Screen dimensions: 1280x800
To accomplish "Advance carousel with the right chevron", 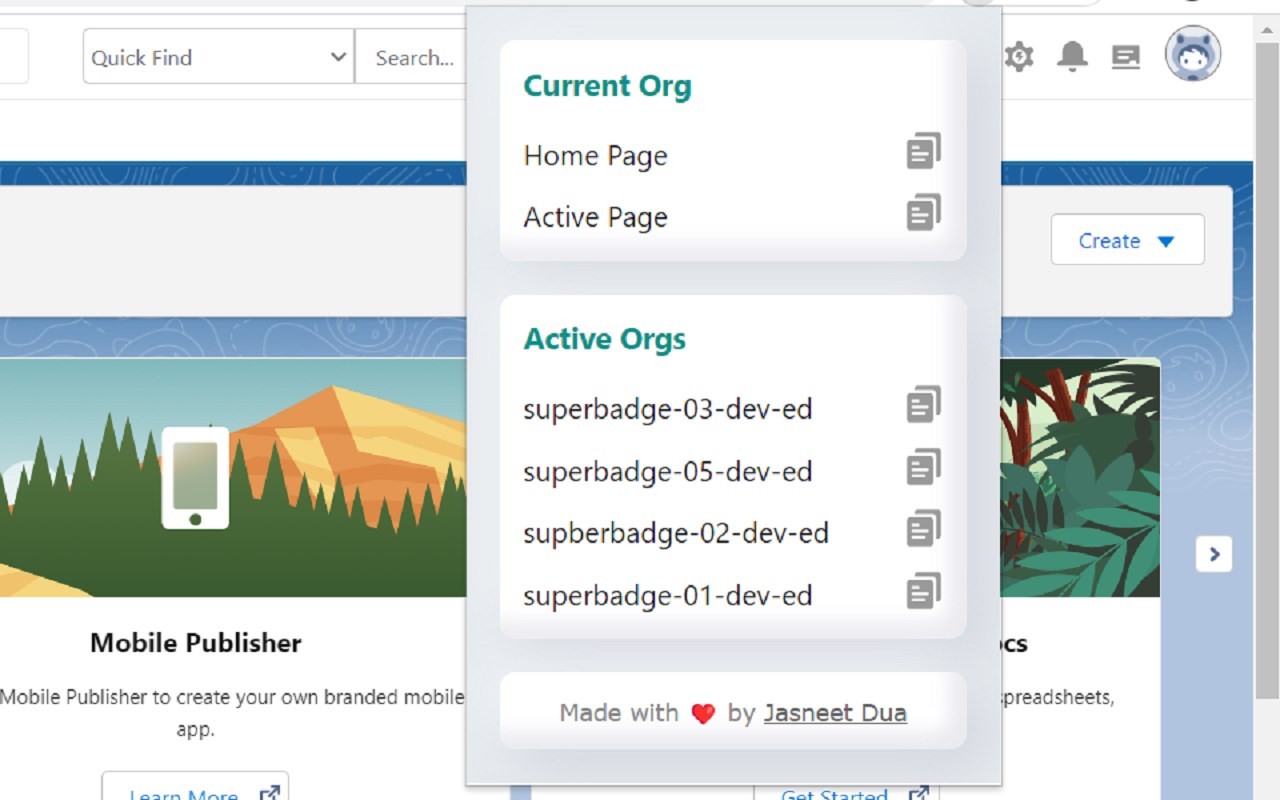I will point(1214,554).
